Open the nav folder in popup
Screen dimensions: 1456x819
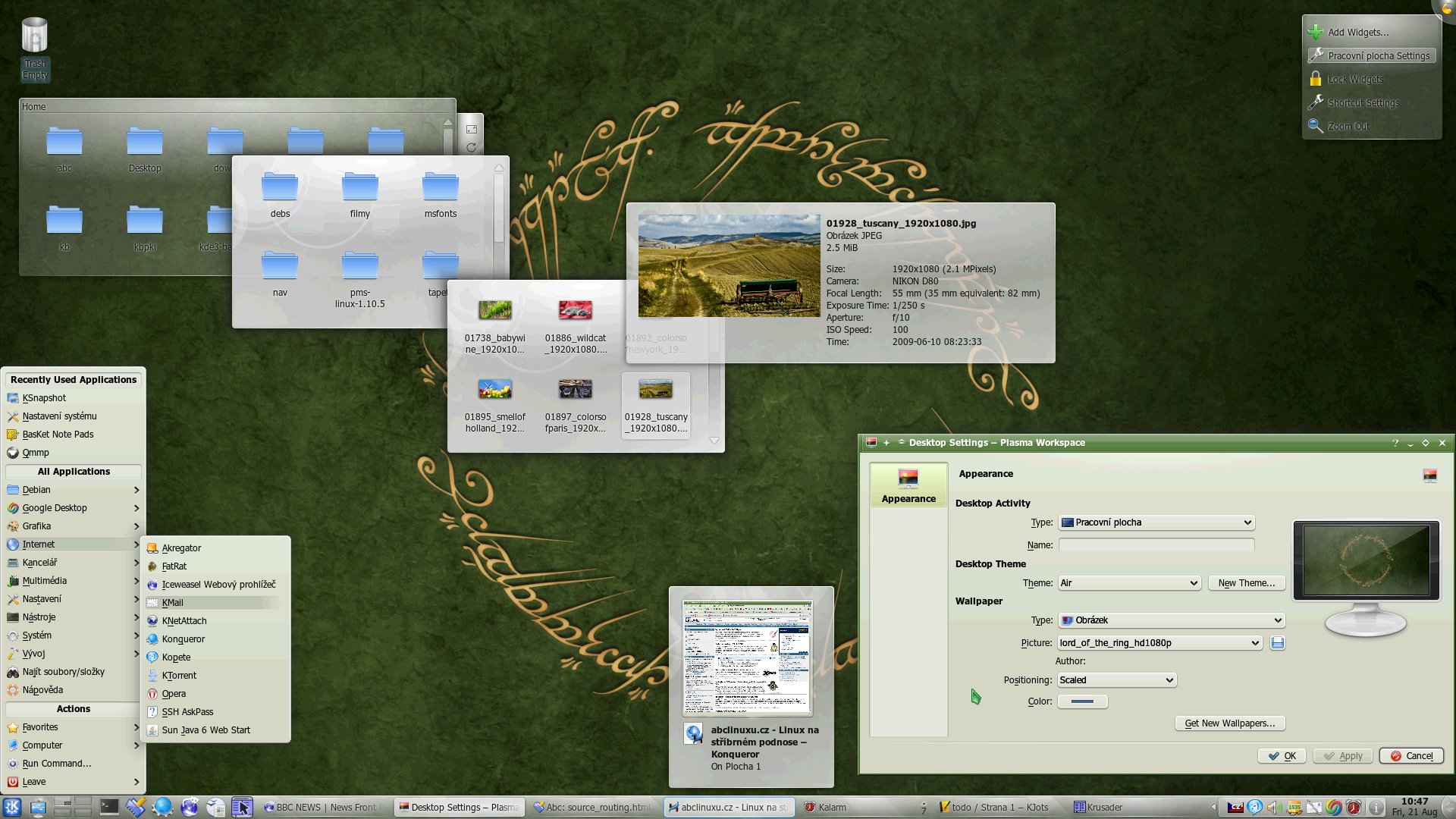280,274
